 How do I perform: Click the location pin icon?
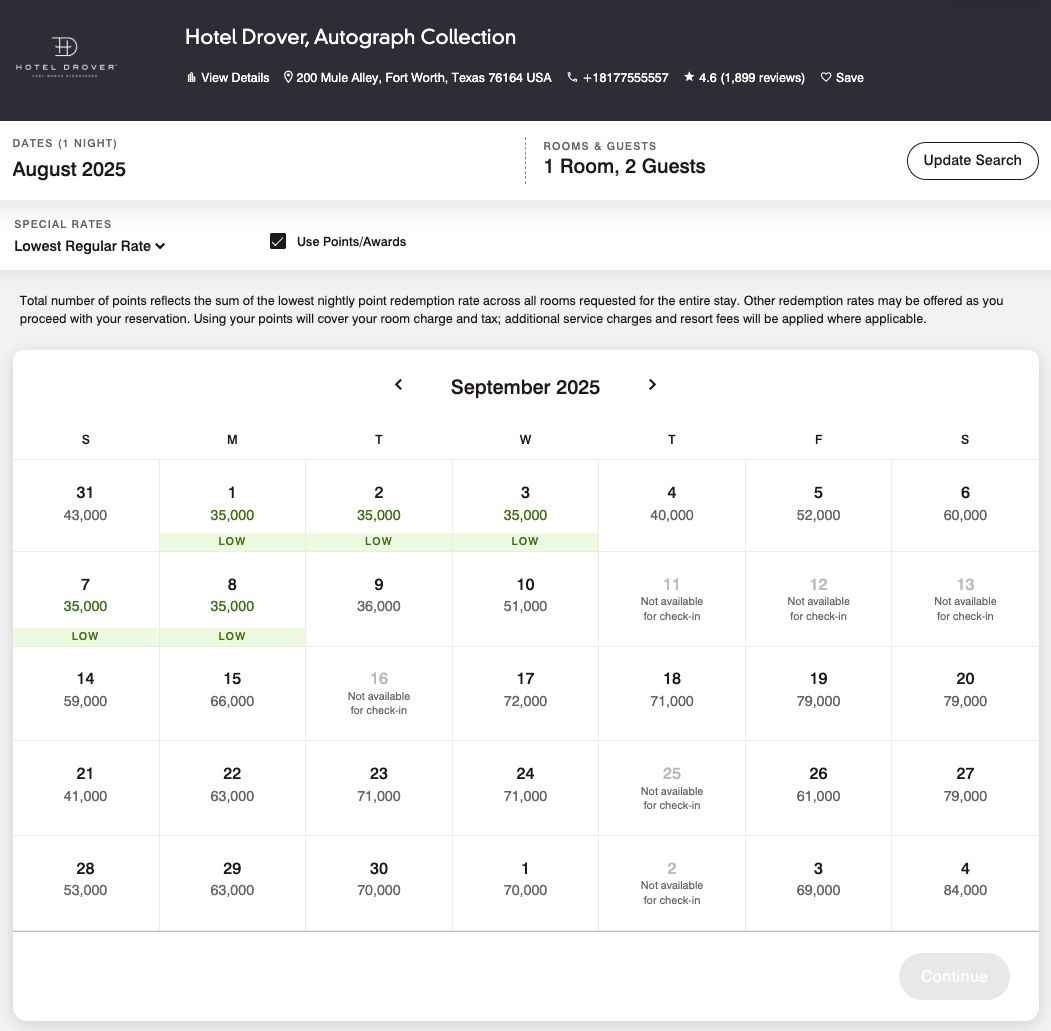click(288, 77)
